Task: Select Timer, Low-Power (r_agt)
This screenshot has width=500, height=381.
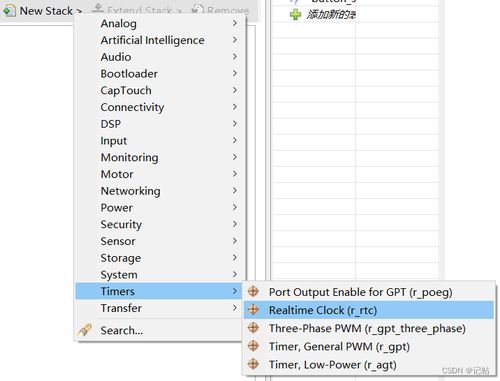Action: point(369,364)
